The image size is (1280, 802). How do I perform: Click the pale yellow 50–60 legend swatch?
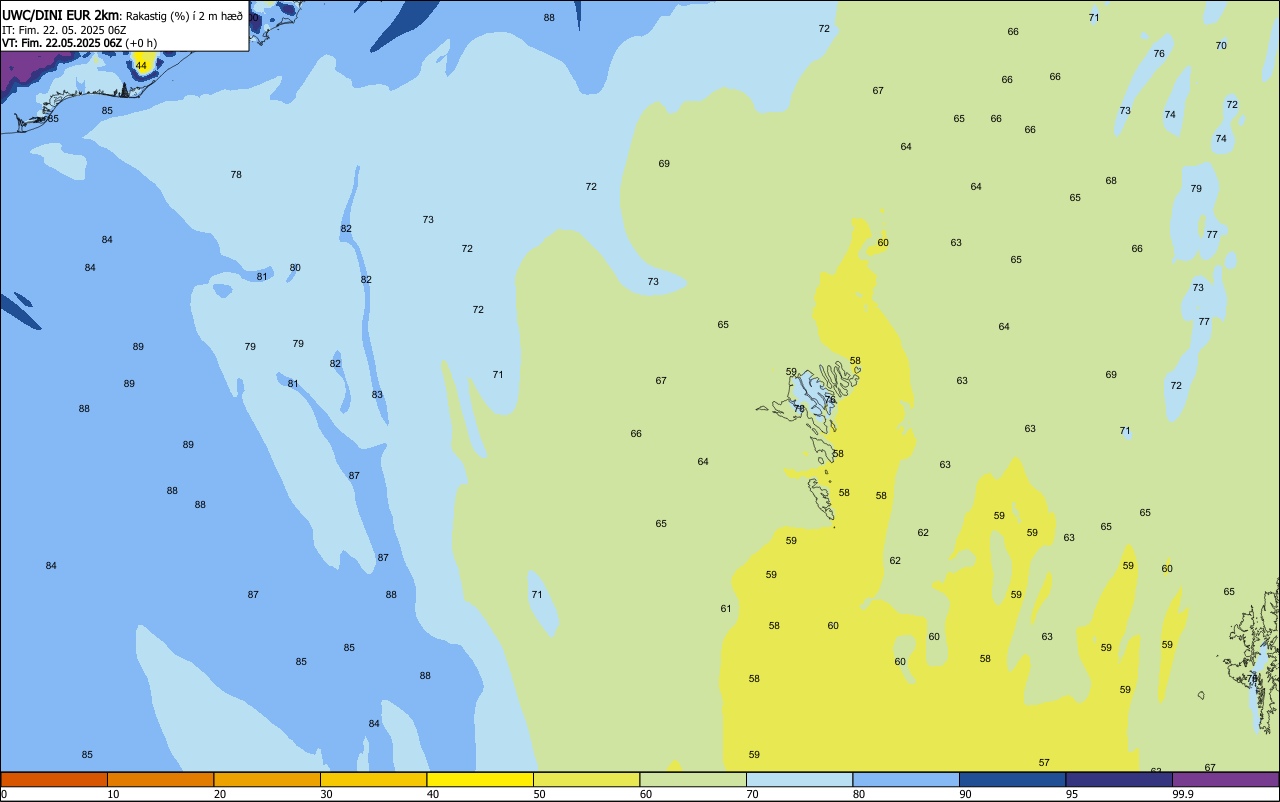pos(586,779)
